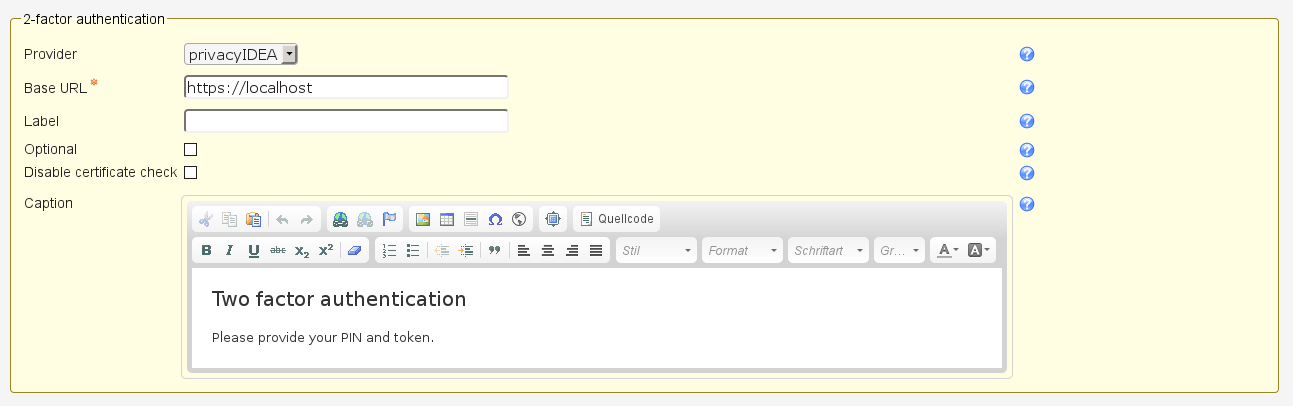The height and width of the screenshot is (406, 1293).
Task: Apply block quote formatting
Action: point(494,251)
